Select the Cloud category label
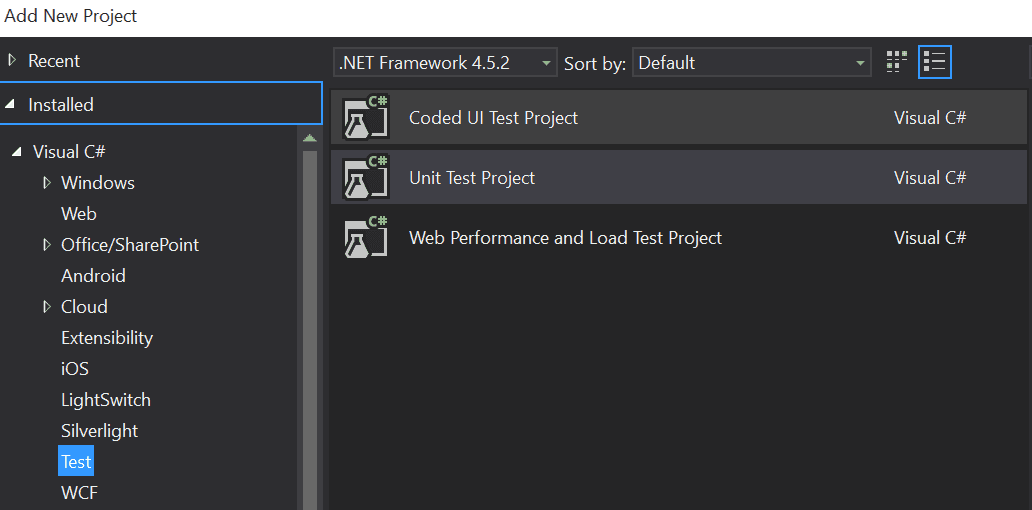 pos(84,307)
